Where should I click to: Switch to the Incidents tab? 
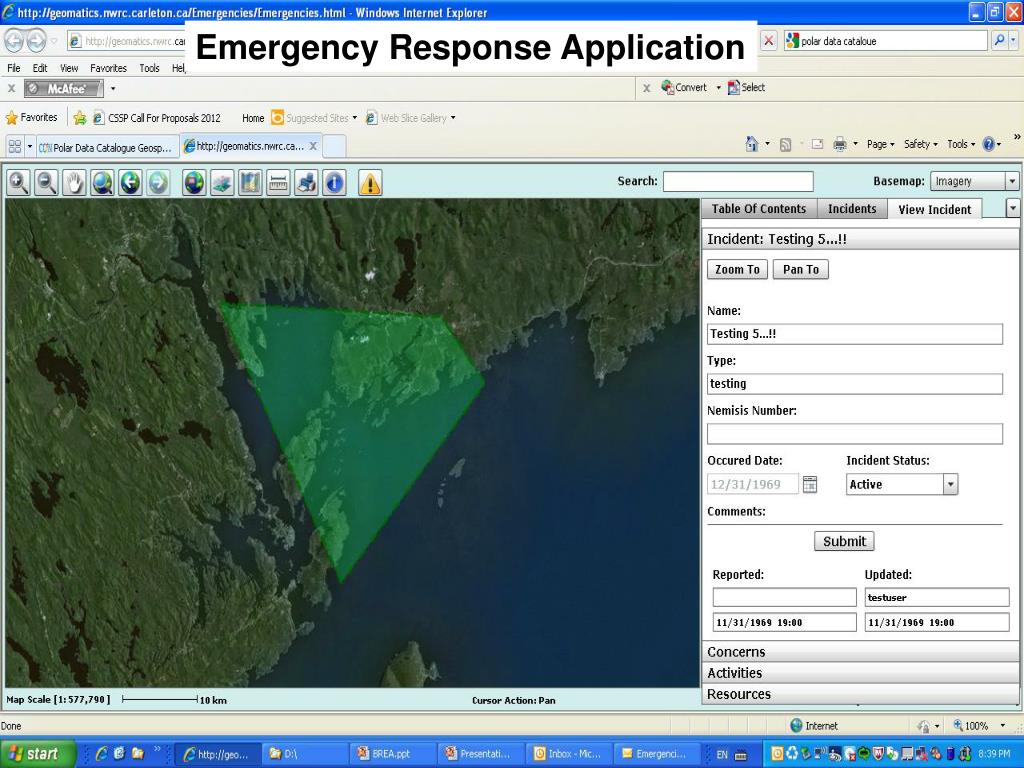click(x=852, y=209)
